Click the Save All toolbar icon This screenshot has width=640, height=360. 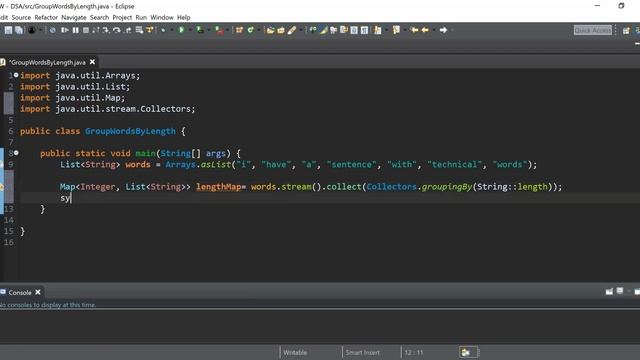tap(19, 30)
